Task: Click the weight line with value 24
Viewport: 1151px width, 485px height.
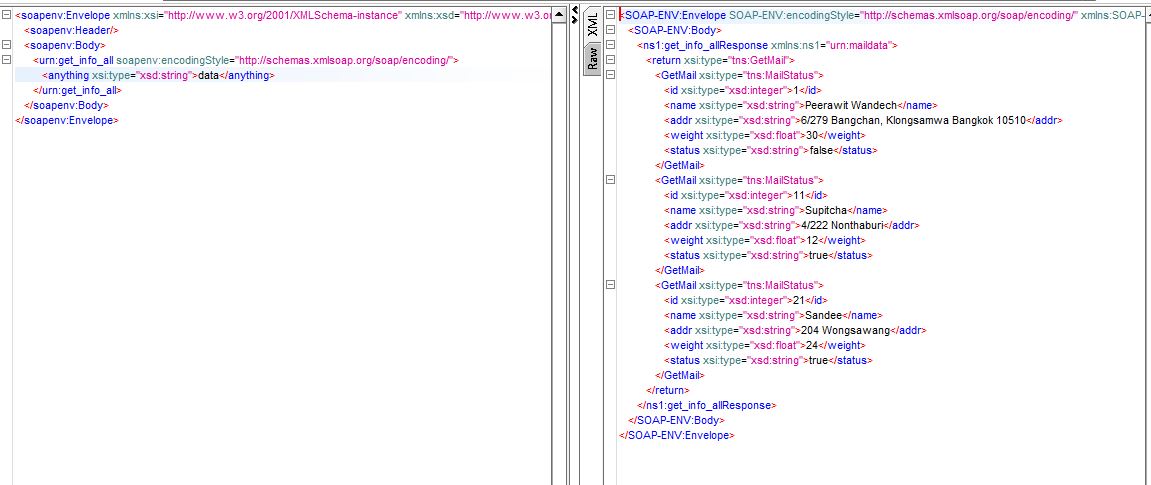Action: click(764, 345)
